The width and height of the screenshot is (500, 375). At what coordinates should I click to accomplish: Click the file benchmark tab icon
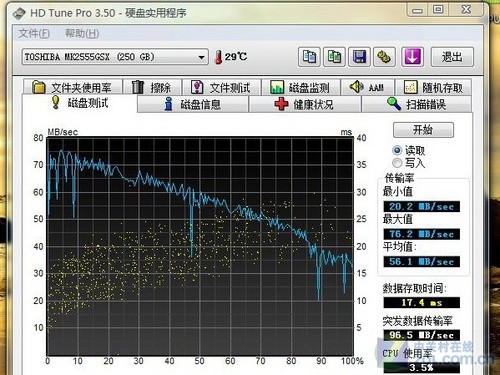[197, 87]
